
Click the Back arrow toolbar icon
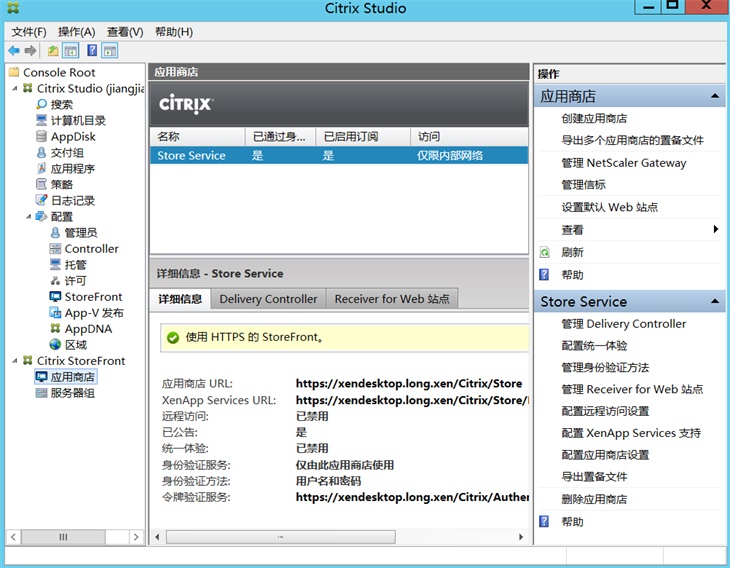(14, 50)
